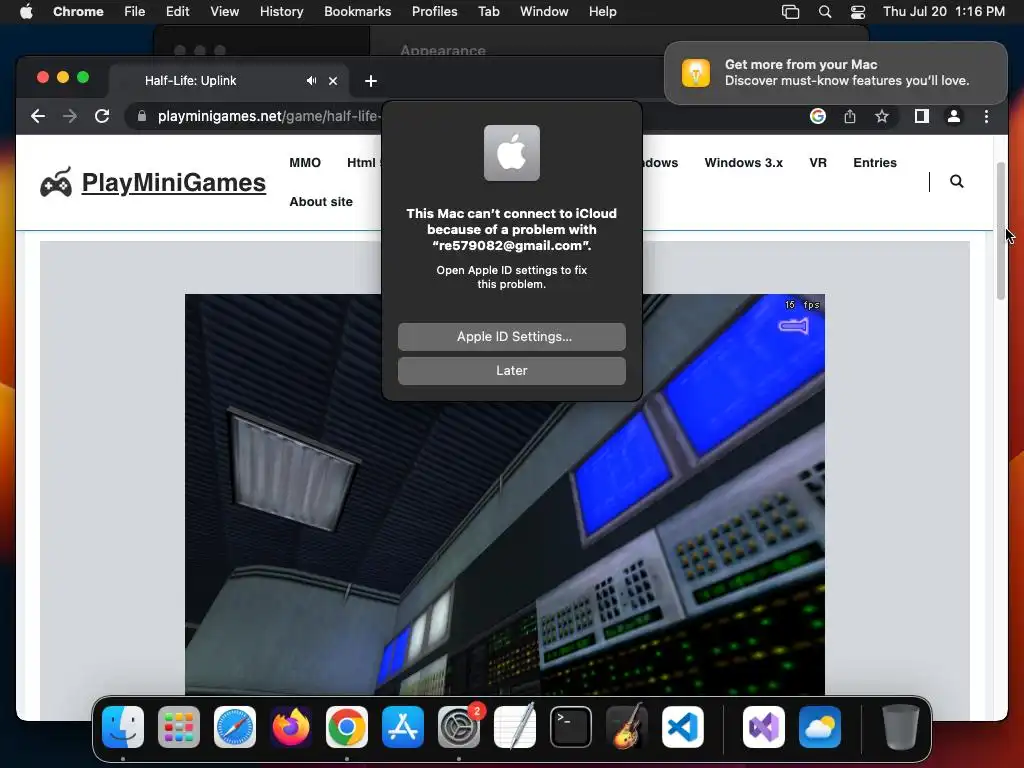Open Finder from the Dock
This screenshot has height=768, width=1024.
[123, 727]
